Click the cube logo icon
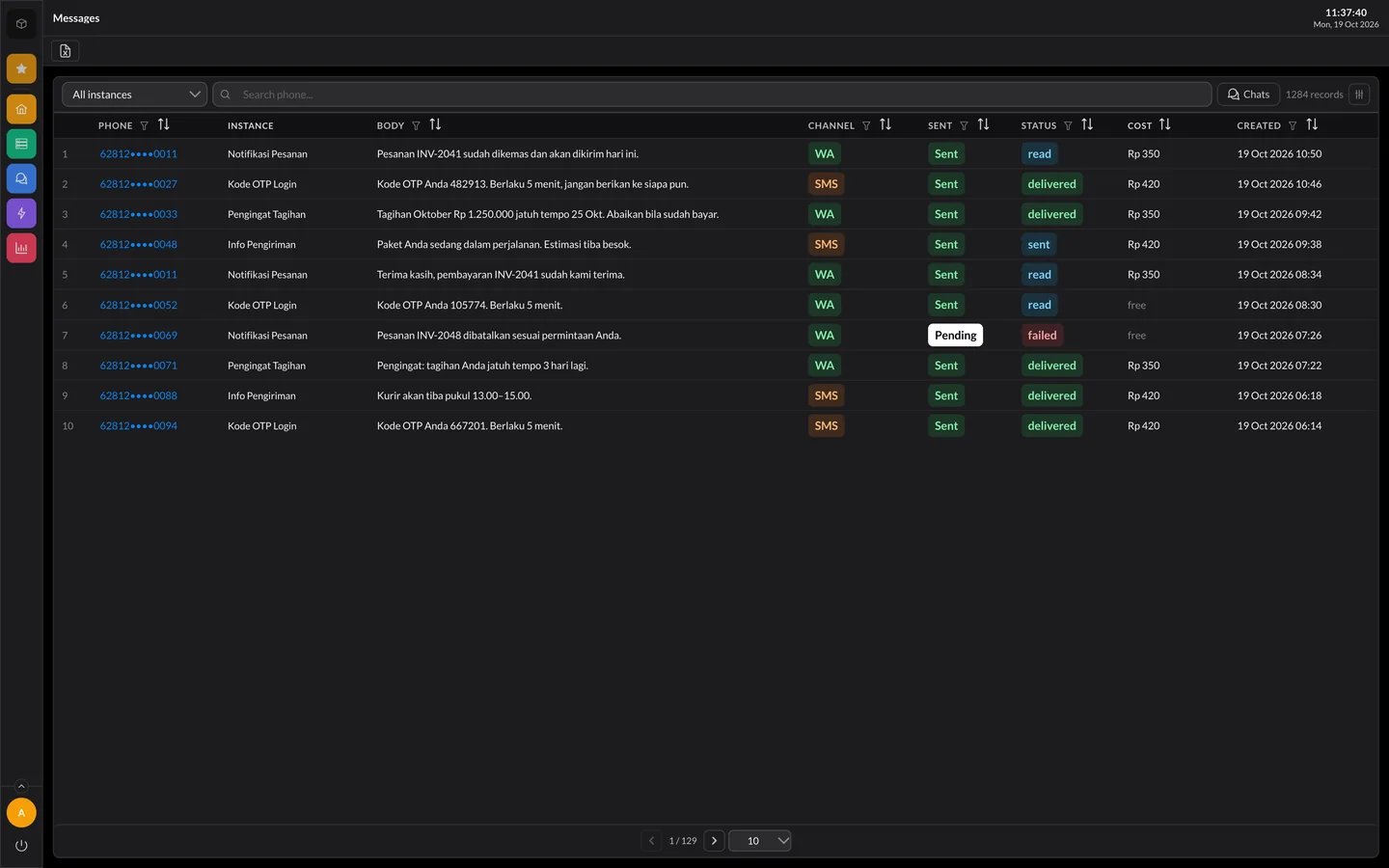Image resolution: width=1389 pixels, height=868 pixels. (21, 23)
